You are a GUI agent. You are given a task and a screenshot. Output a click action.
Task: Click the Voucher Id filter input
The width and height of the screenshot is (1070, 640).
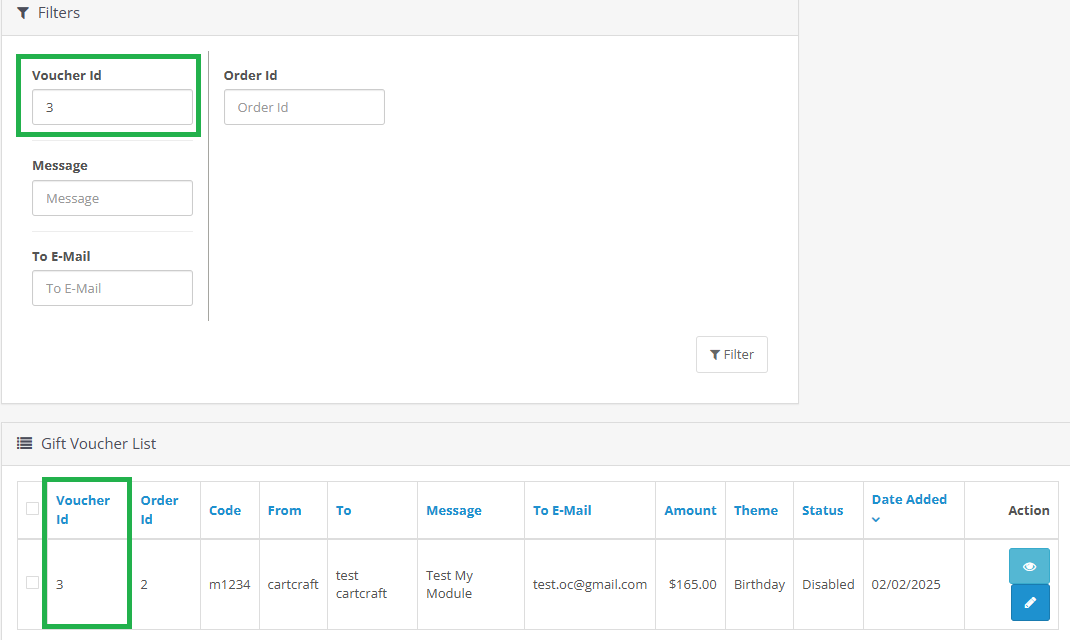click(x=112, y=108)
